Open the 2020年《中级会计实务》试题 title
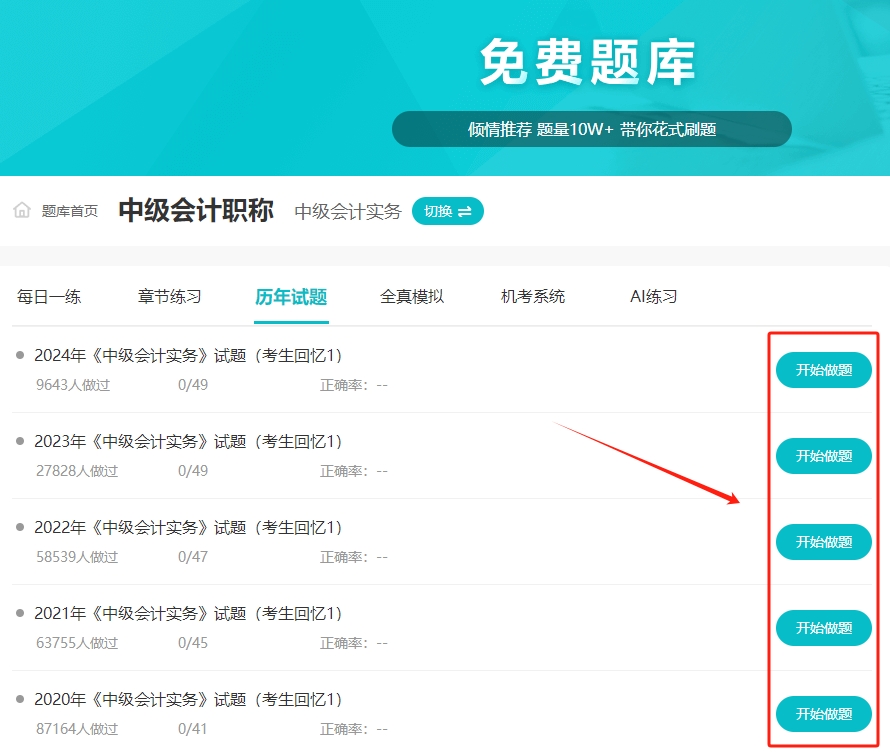Image resolution: width=890 pixels, height=754 pixels. tap(188, 700)
